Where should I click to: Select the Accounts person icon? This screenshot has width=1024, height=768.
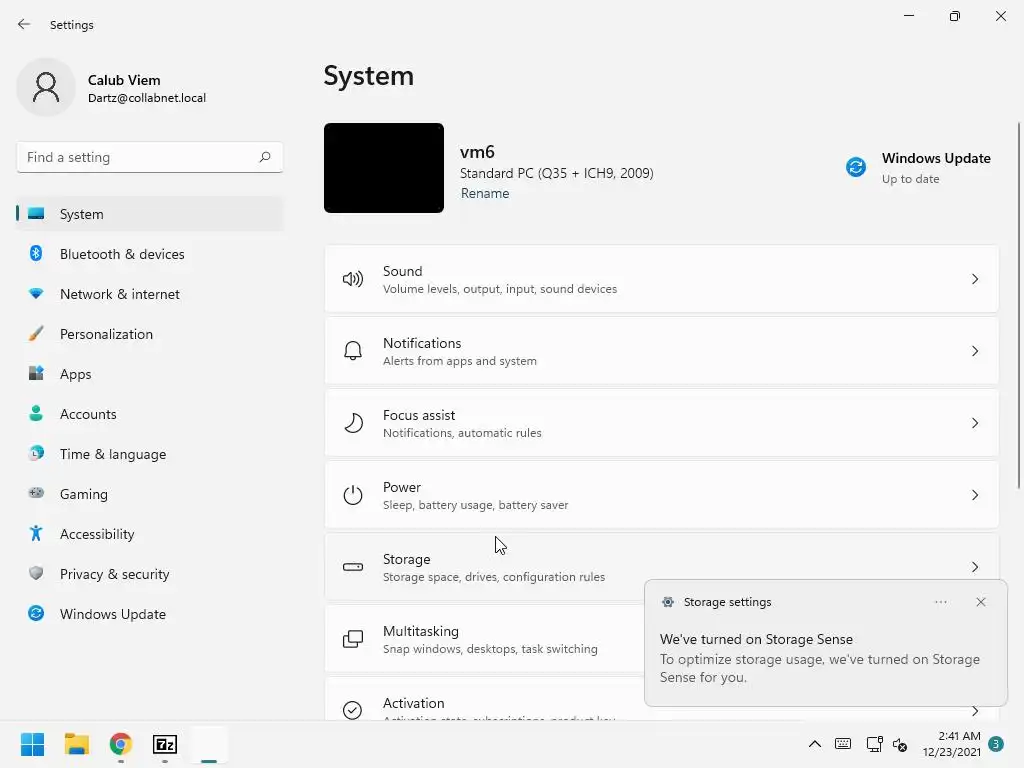(36, 413)
